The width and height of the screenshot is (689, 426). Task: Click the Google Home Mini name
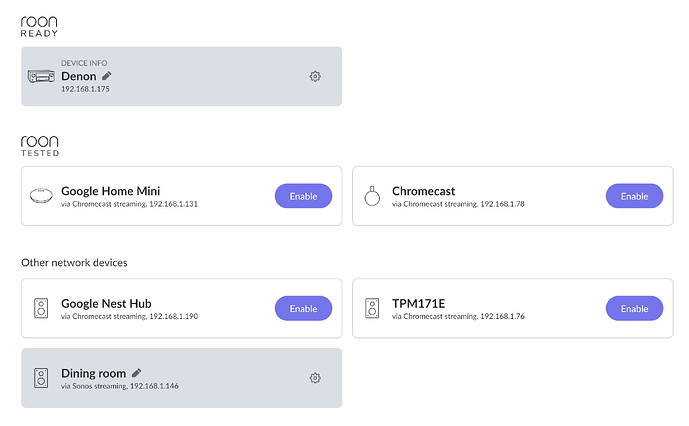[110, 191]
